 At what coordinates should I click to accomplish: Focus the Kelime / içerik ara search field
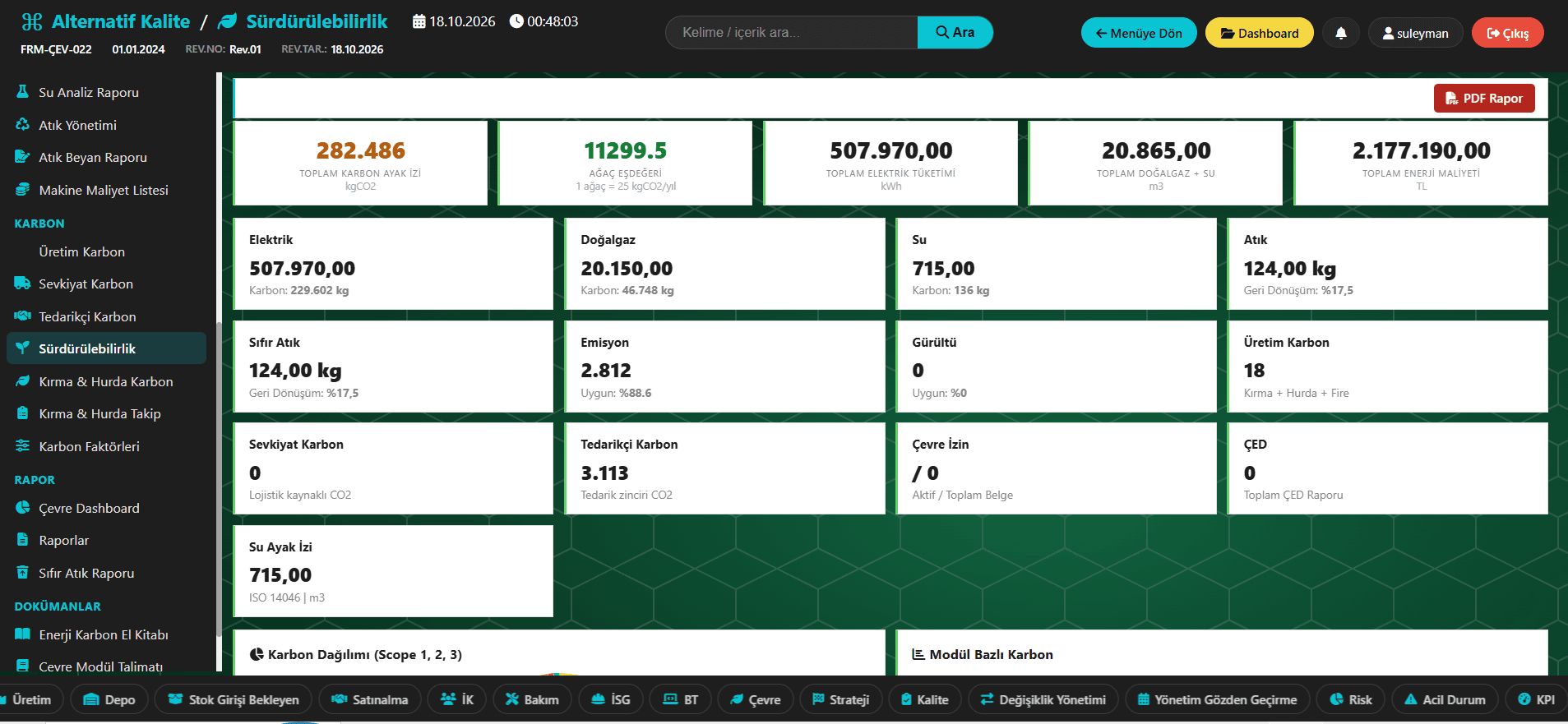pyautogui.click(x=792, y=32)
